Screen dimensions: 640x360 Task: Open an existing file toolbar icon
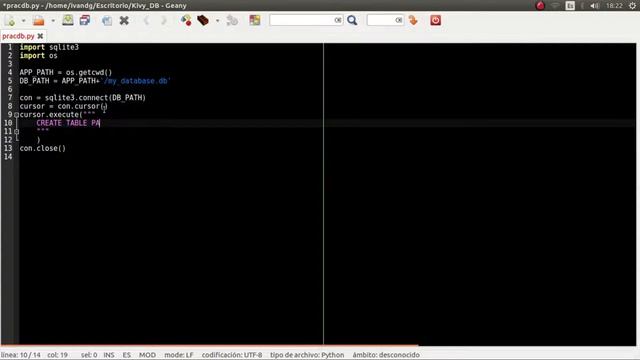pos(39,20)
